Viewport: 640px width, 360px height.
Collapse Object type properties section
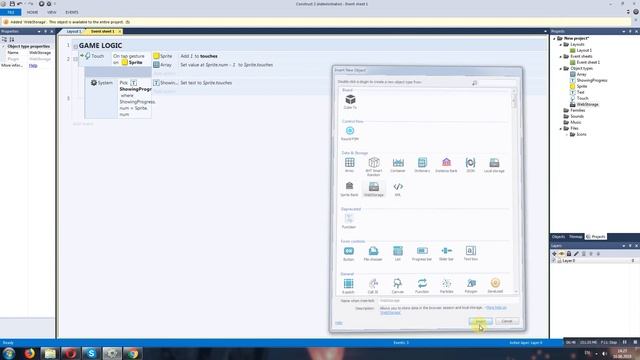4,46
